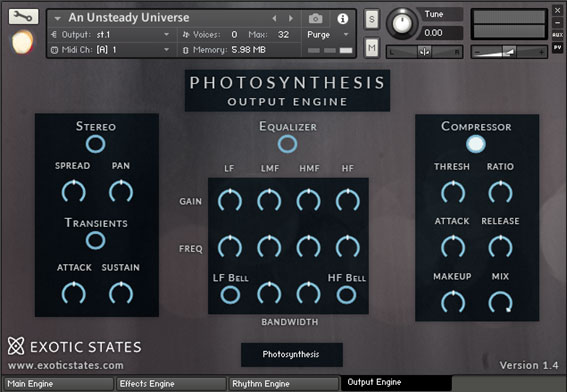Viewport: 567px width, 392px height.
Task: Toggle the LF Bell button
Action: pyautogui.click(x=230, y=295)
